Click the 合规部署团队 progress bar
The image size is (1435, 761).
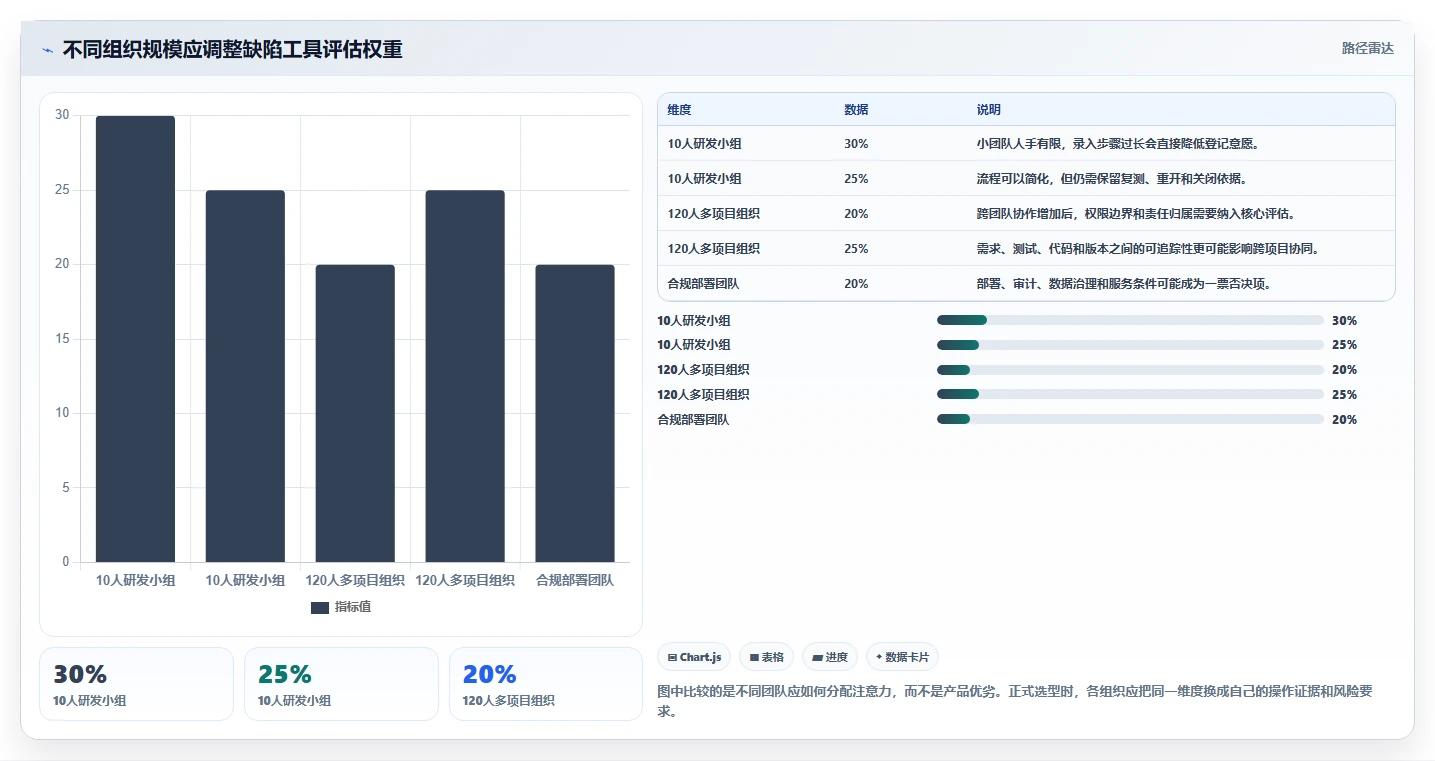pos(1130,419)
